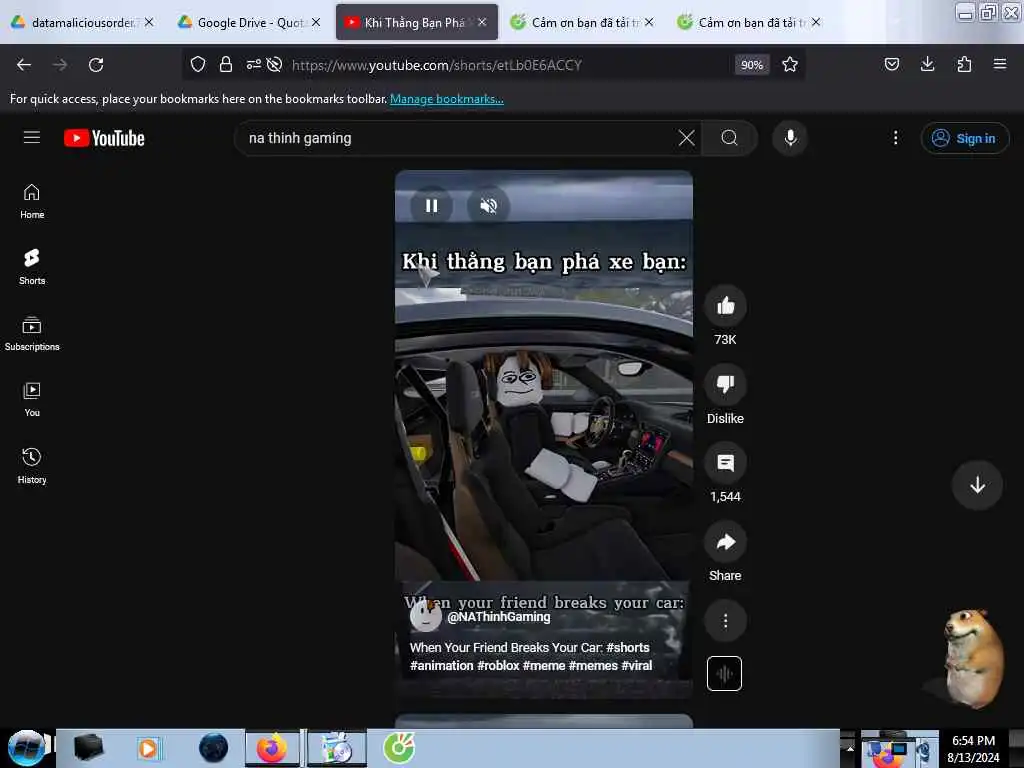Open YouTube settings three-dot menu
This screenshot has height=768, width=1024.
tap(895, 138)
